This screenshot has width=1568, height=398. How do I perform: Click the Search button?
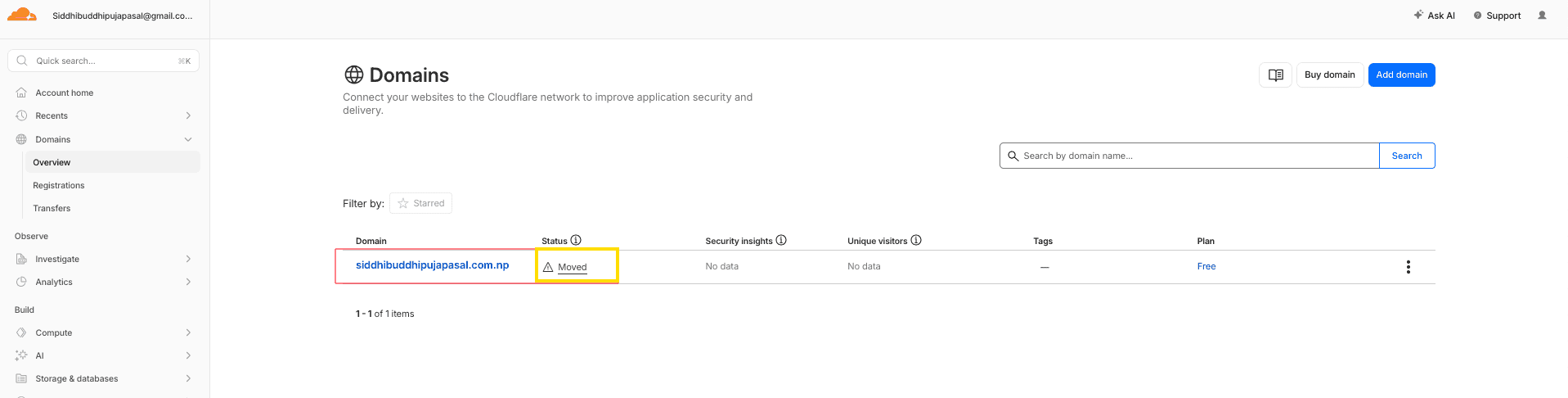tap(1407, 156)
